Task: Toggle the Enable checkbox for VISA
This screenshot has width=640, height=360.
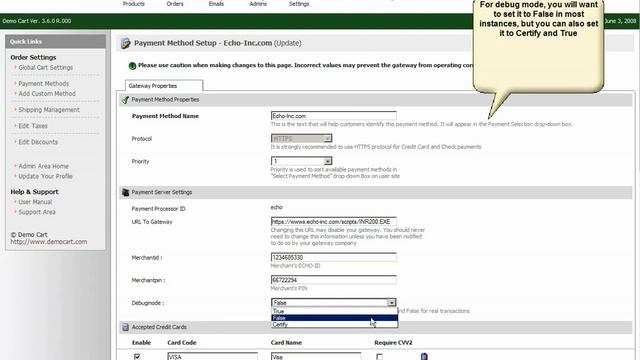Action: pyautogui.click(x=137, y=357)
